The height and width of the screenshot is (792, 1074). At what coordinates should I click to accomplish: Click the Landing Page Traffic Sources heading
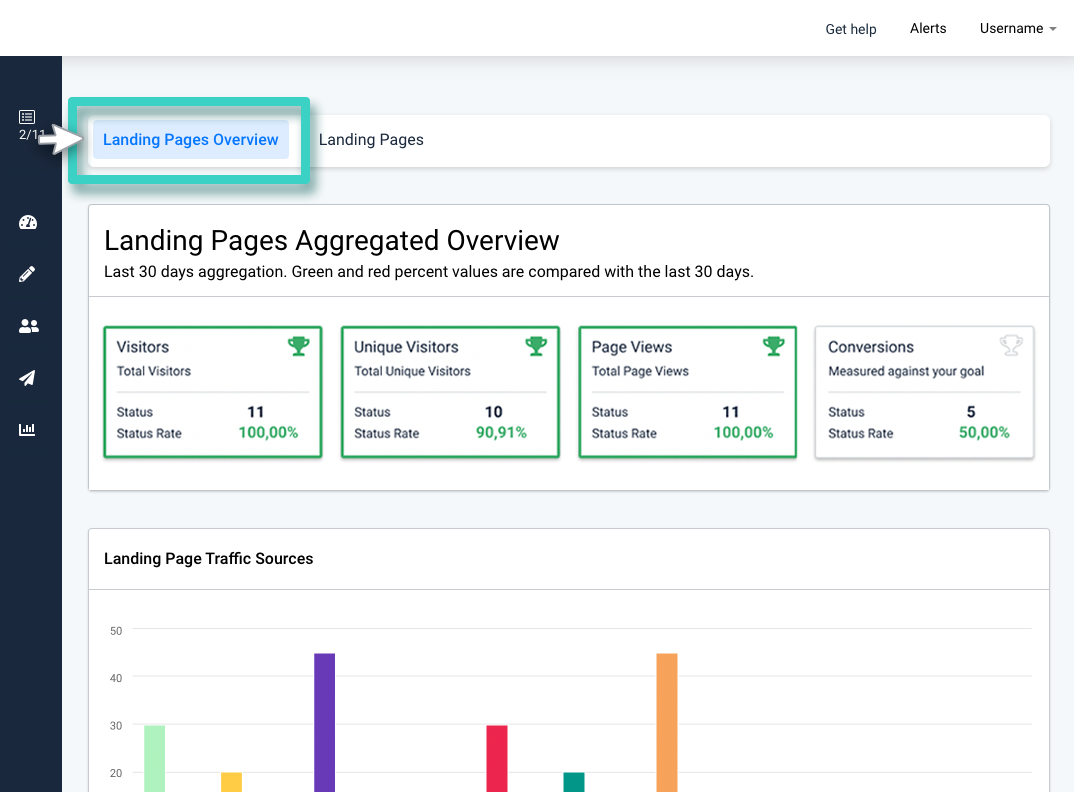pos(208,558)
